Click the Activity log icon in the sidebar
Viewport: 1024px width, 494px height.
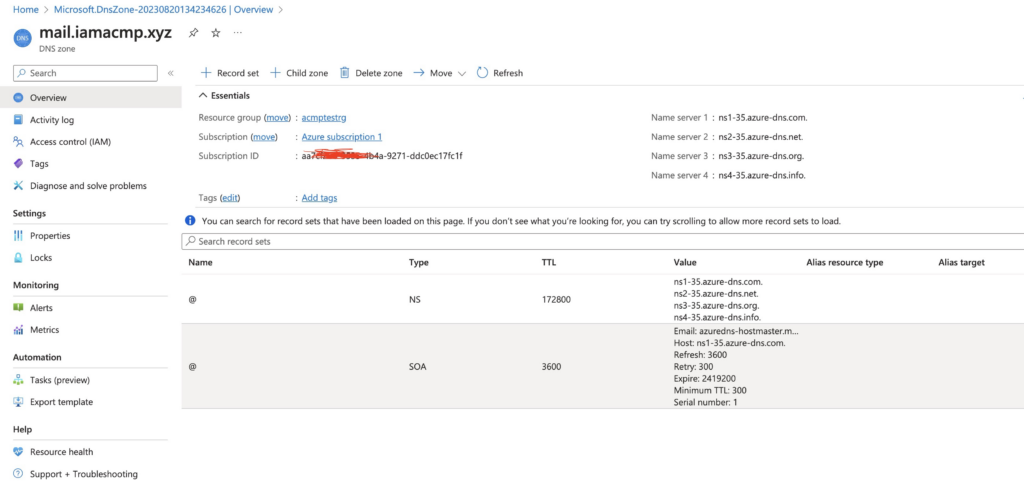(18, 120)
